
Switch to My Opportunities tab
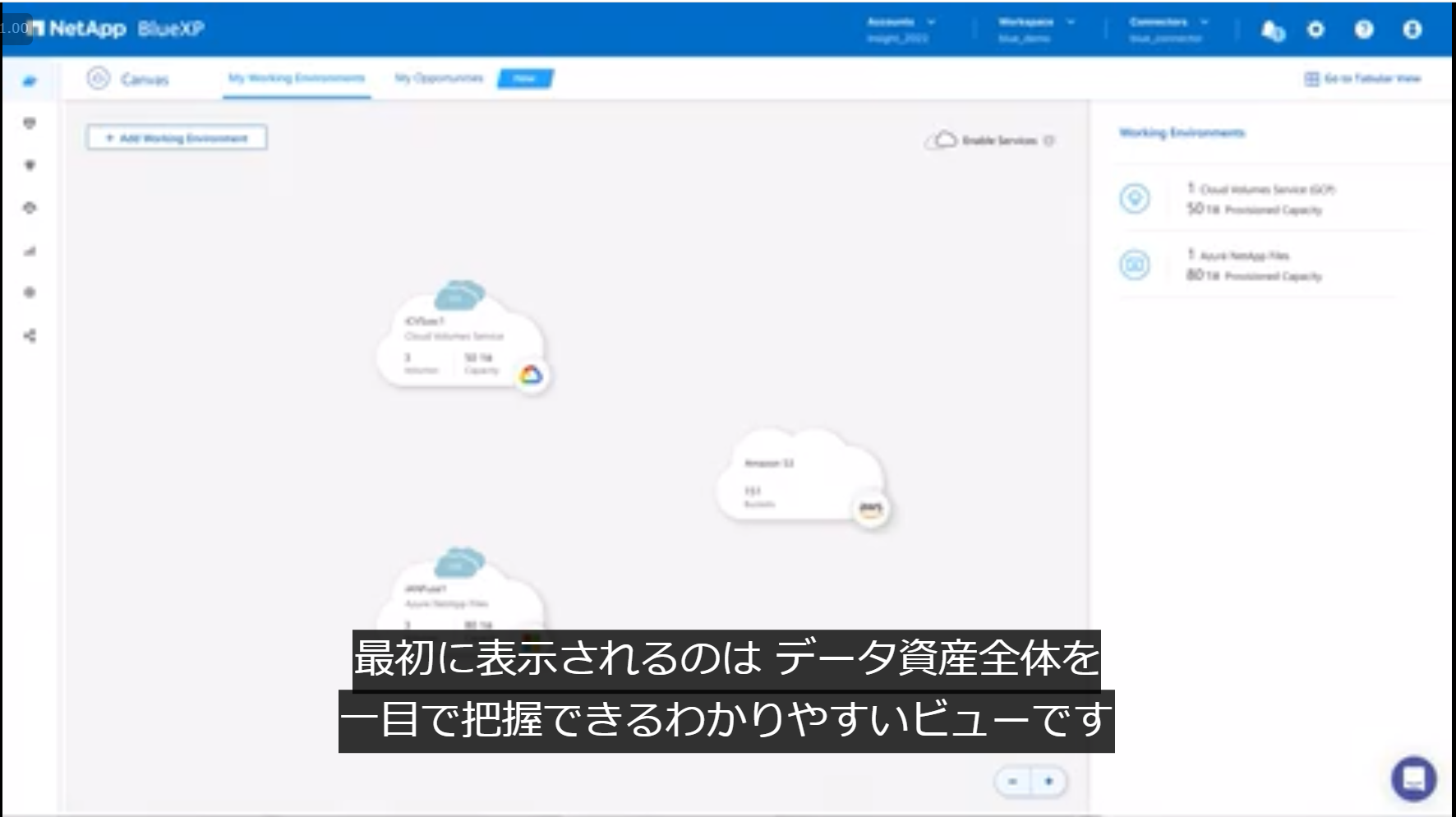(439, 78)
